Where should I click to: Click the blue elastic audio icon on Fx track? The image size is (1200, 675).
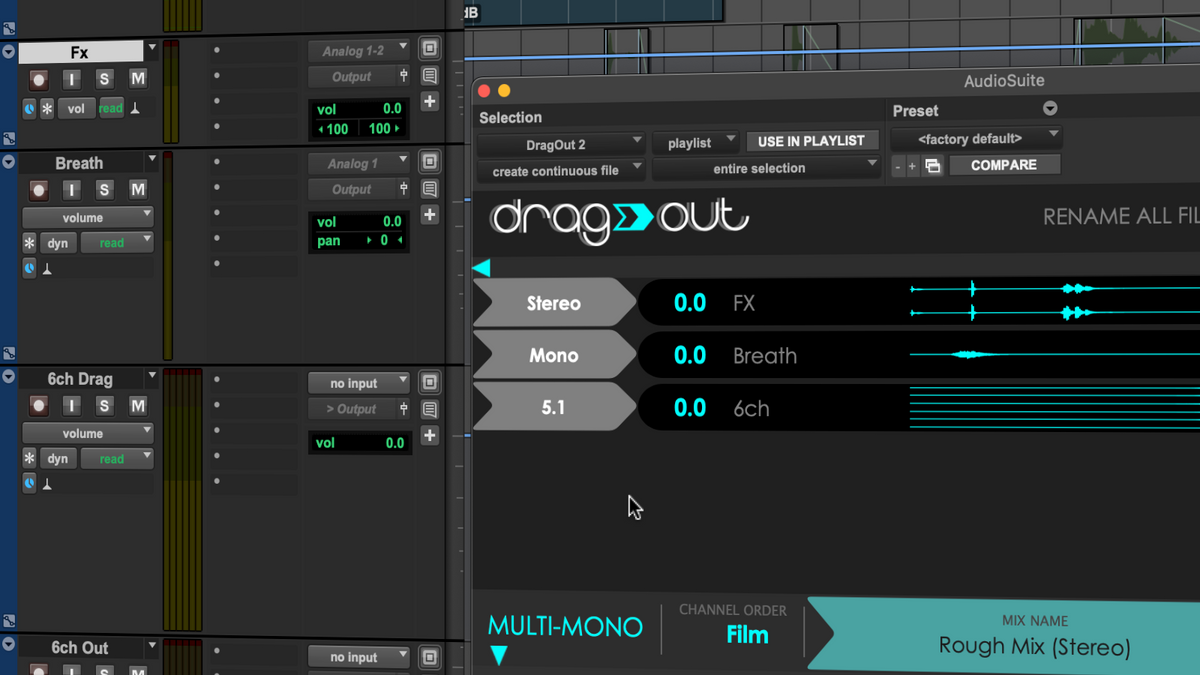pos(29,108)
